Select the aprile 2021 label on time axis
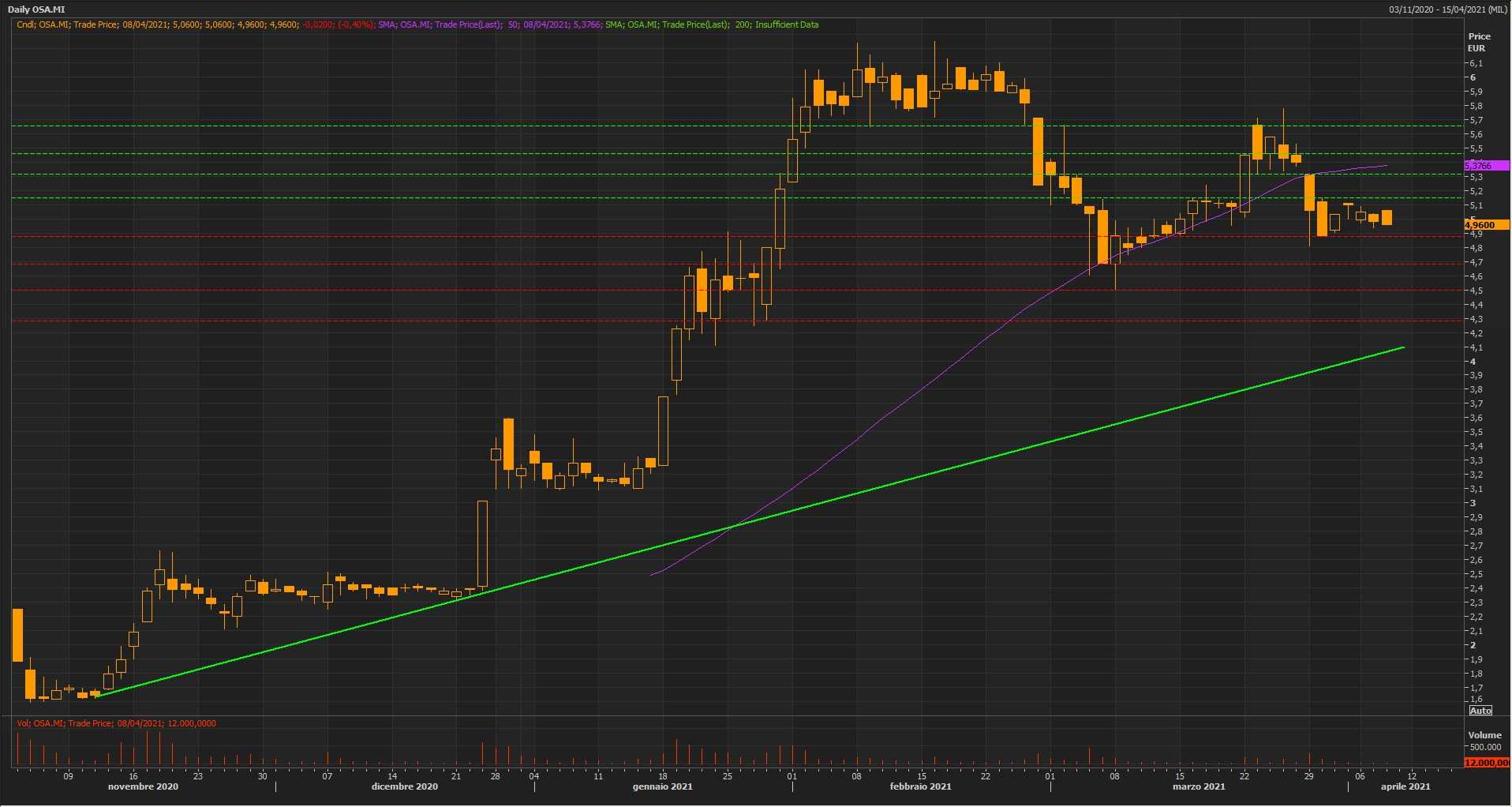This screenshot has width=1512, height=807. (x=1405, y=786)
